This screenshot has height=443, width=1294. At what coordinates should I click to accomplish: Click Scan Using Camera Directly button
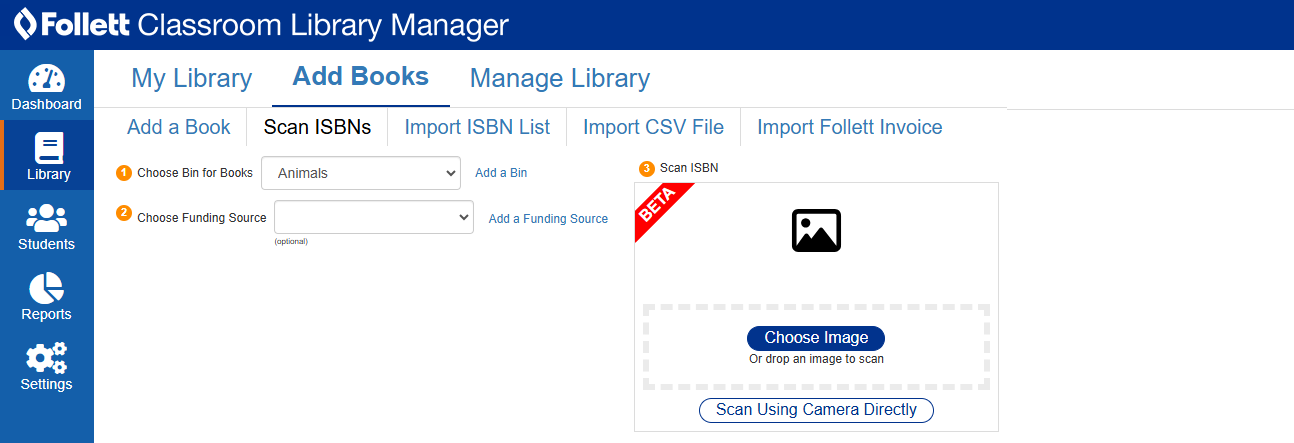816,410
